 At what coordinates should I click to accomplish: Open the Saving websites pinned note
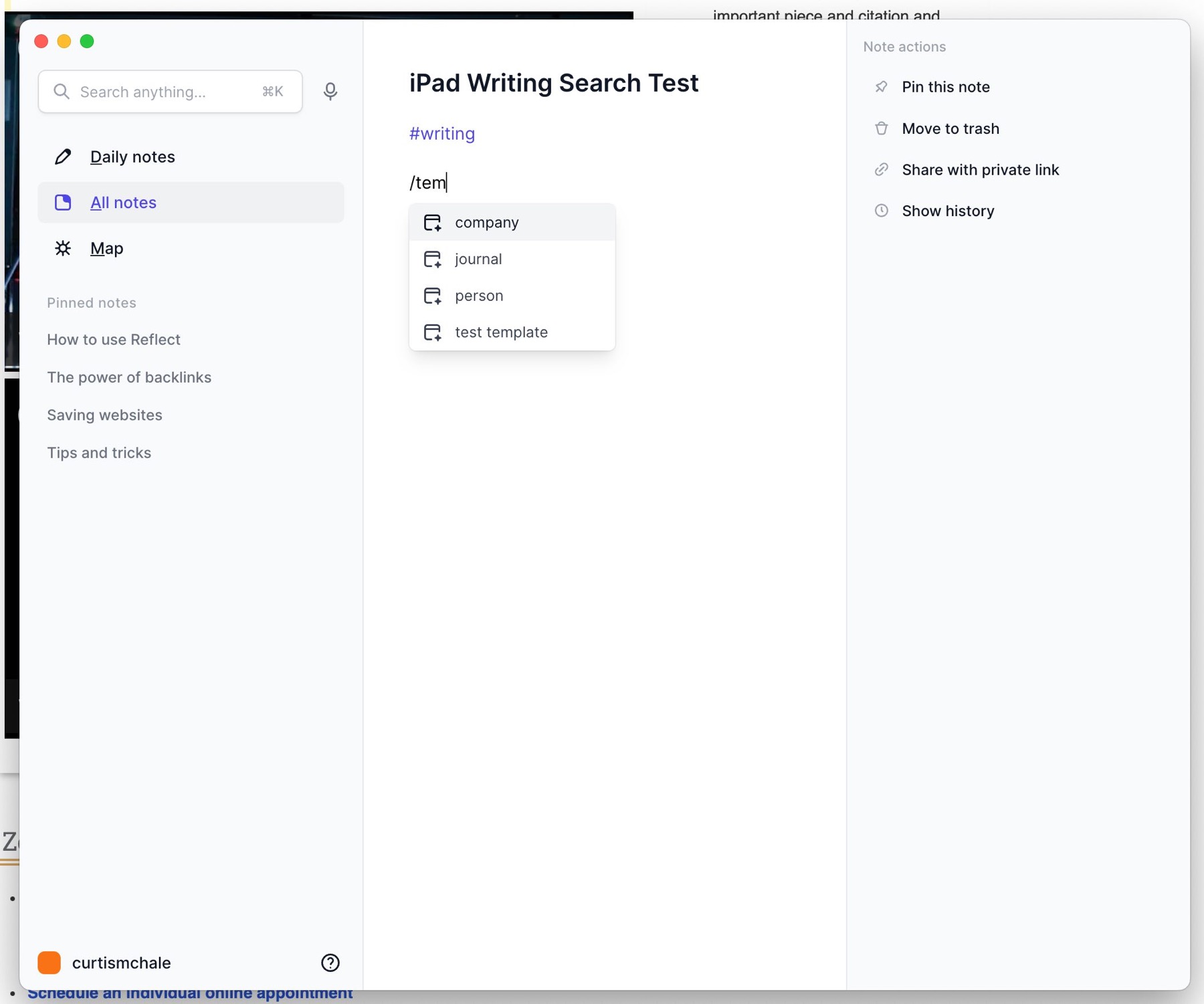104,415
